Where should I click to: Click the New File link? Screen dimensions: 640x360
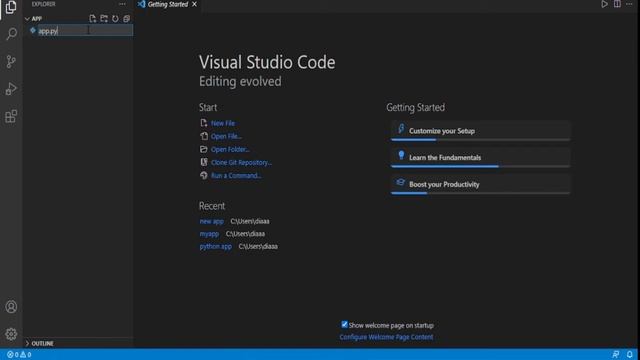coord(223,123)
